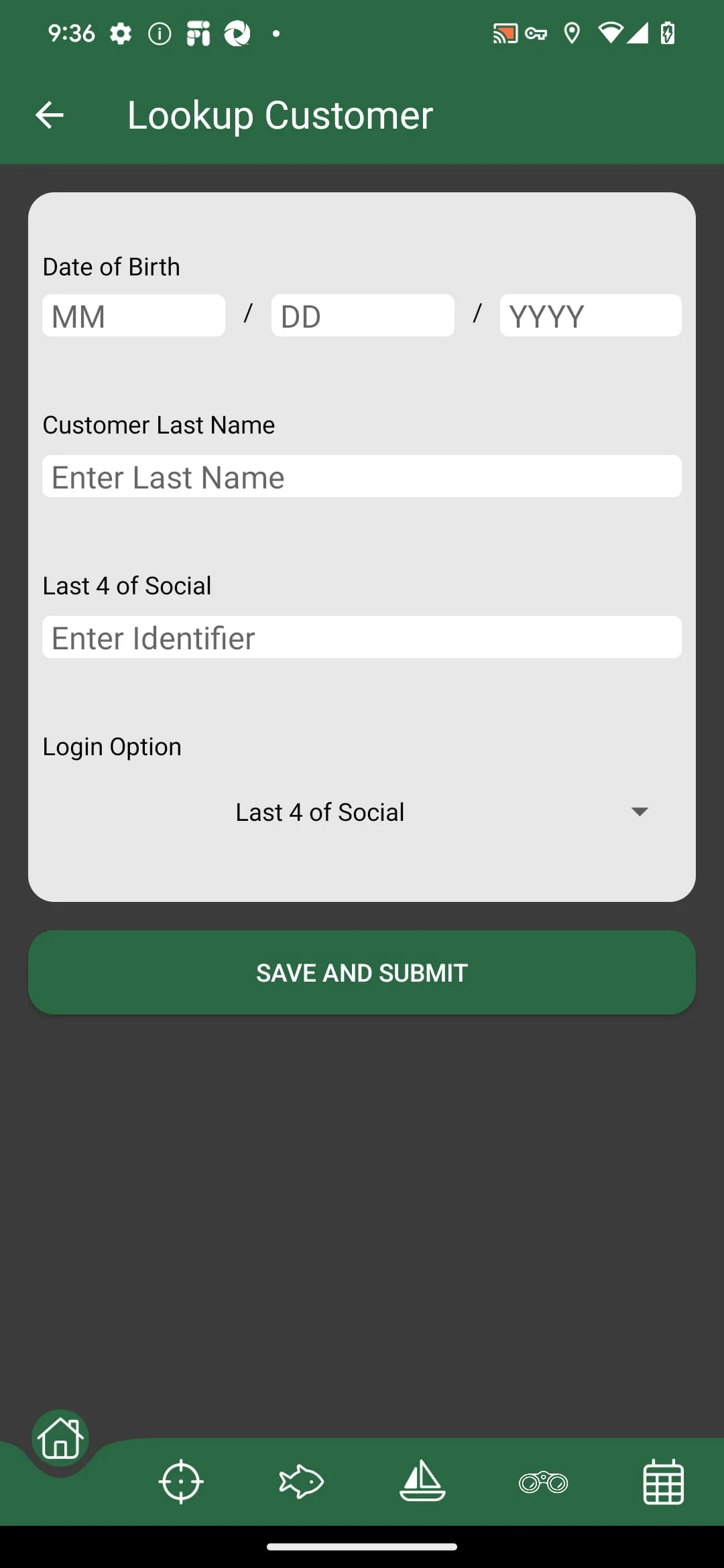Tap the binoculars wildlife viewing icon
724x1568 pixels.
pyautogui.click(x=543, y=1482)
